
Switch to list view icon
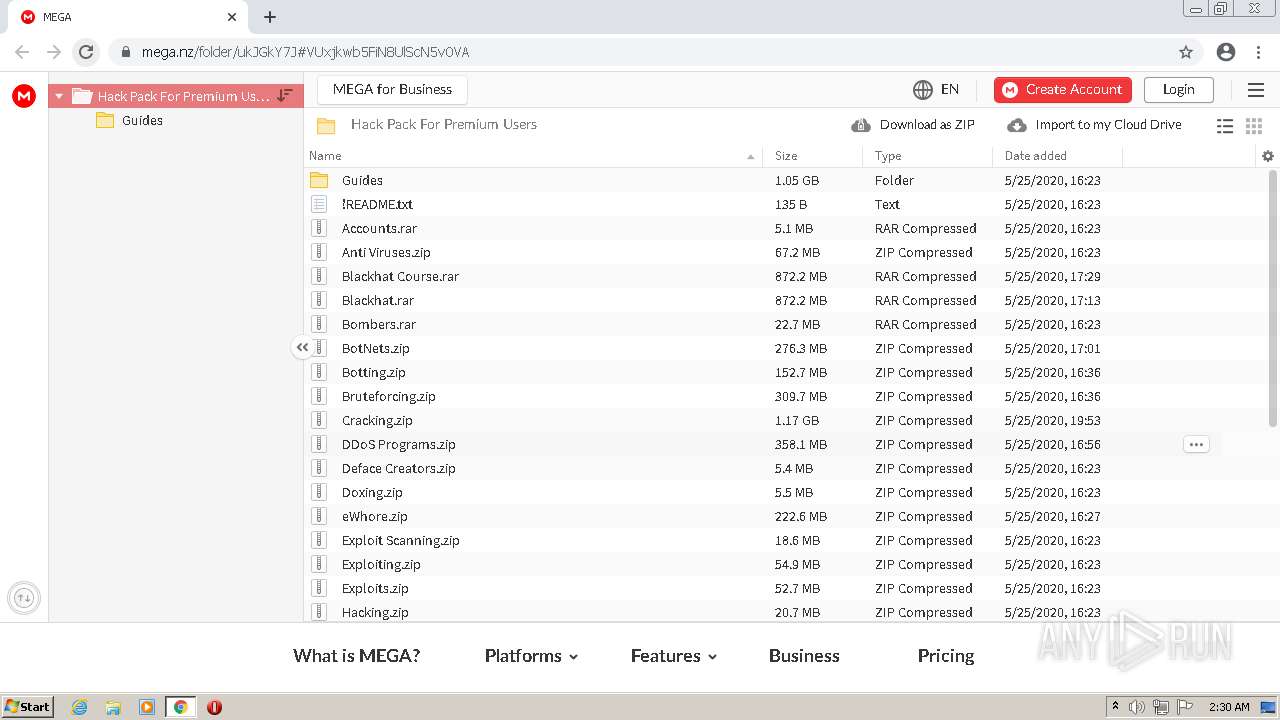(x=1225, y=125)
